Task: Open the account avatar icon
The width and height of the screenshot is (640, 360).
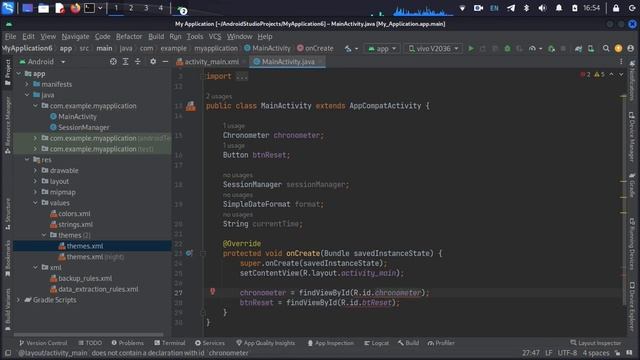Action: pyautogui.click(x=631, y=49)
